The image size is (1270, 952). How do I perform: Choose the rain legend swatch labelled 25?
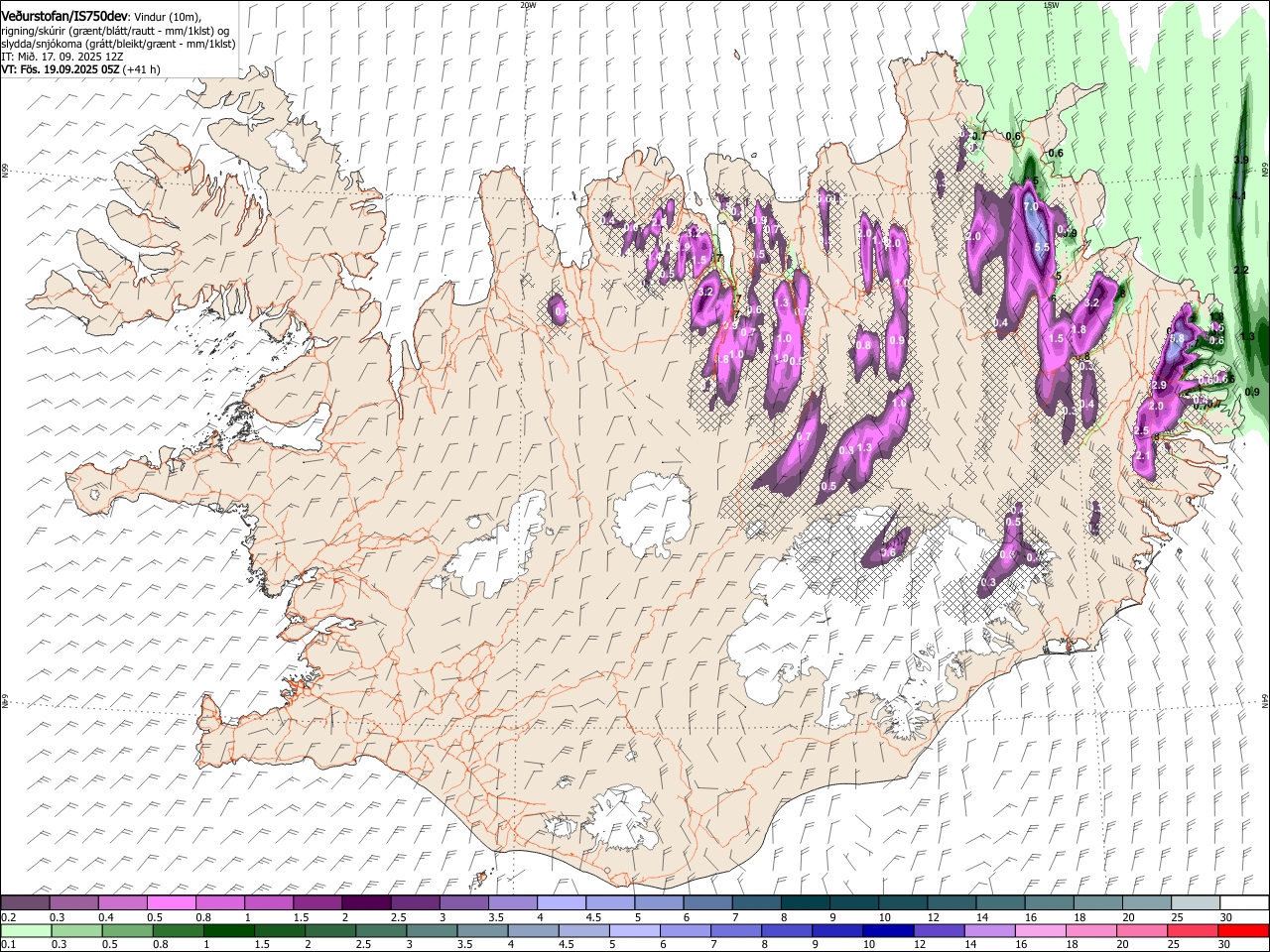coord(1191,931)
